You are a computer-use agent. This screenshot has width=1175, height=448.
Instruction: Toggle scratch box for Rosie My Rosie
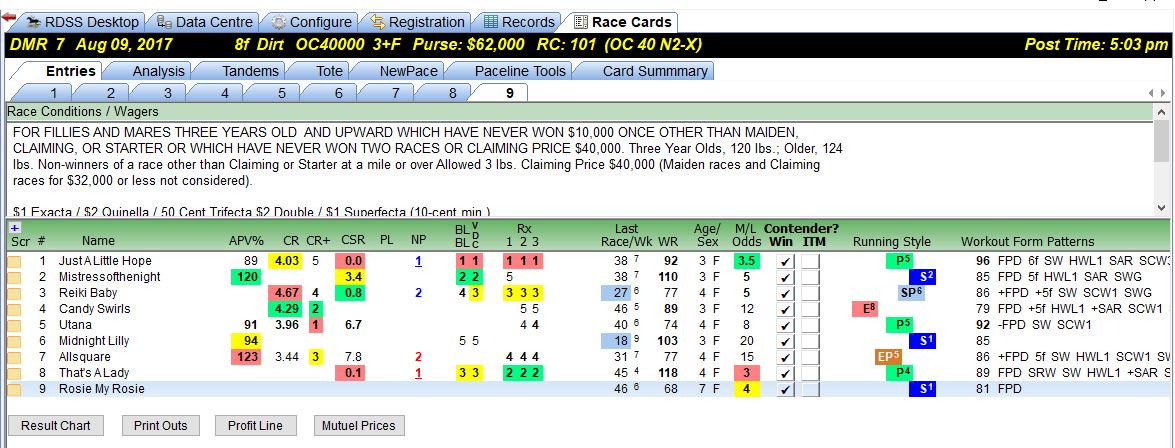(15, 390)
